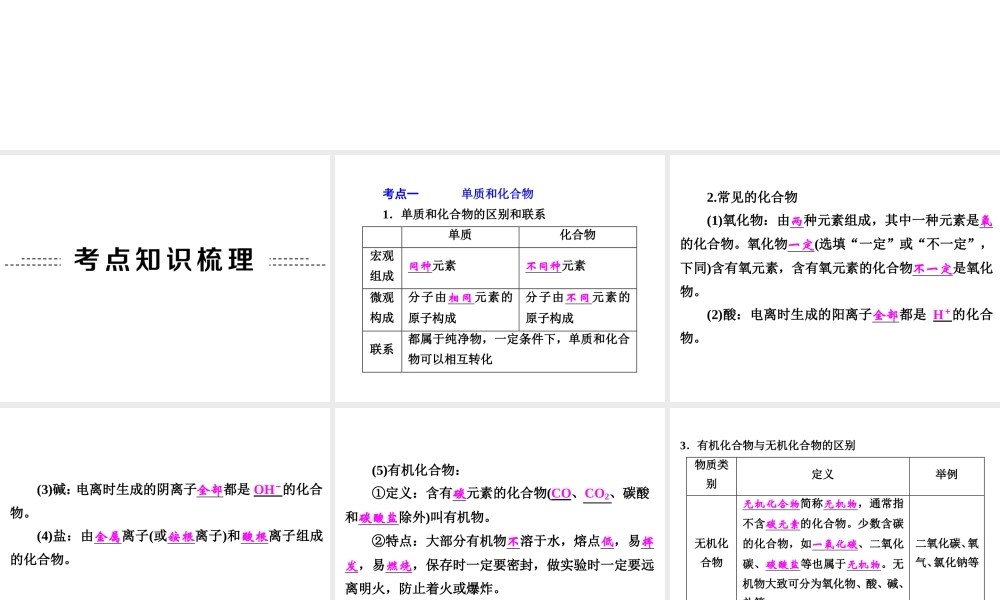Open the slide about (3)碱 and (4)盐

click(165, 504)
